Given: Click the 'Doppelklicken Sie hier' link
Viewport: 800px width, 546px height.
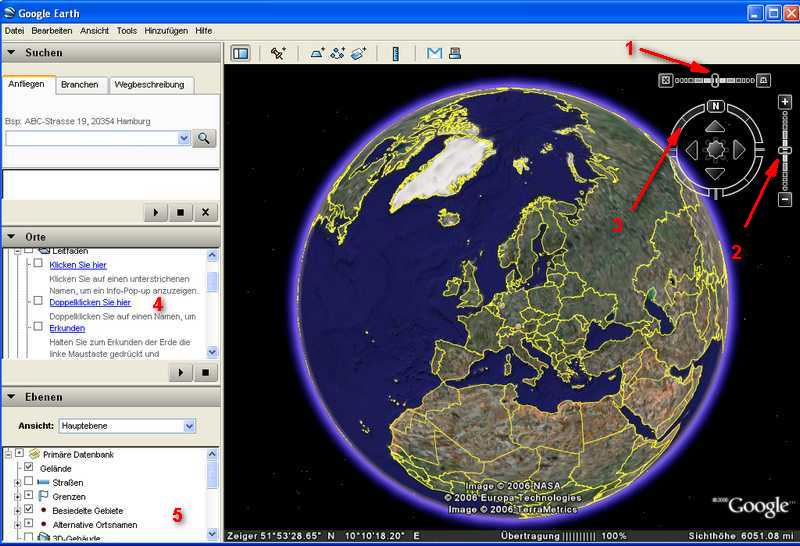Looking at the screenshot, I should pos(90,302).
